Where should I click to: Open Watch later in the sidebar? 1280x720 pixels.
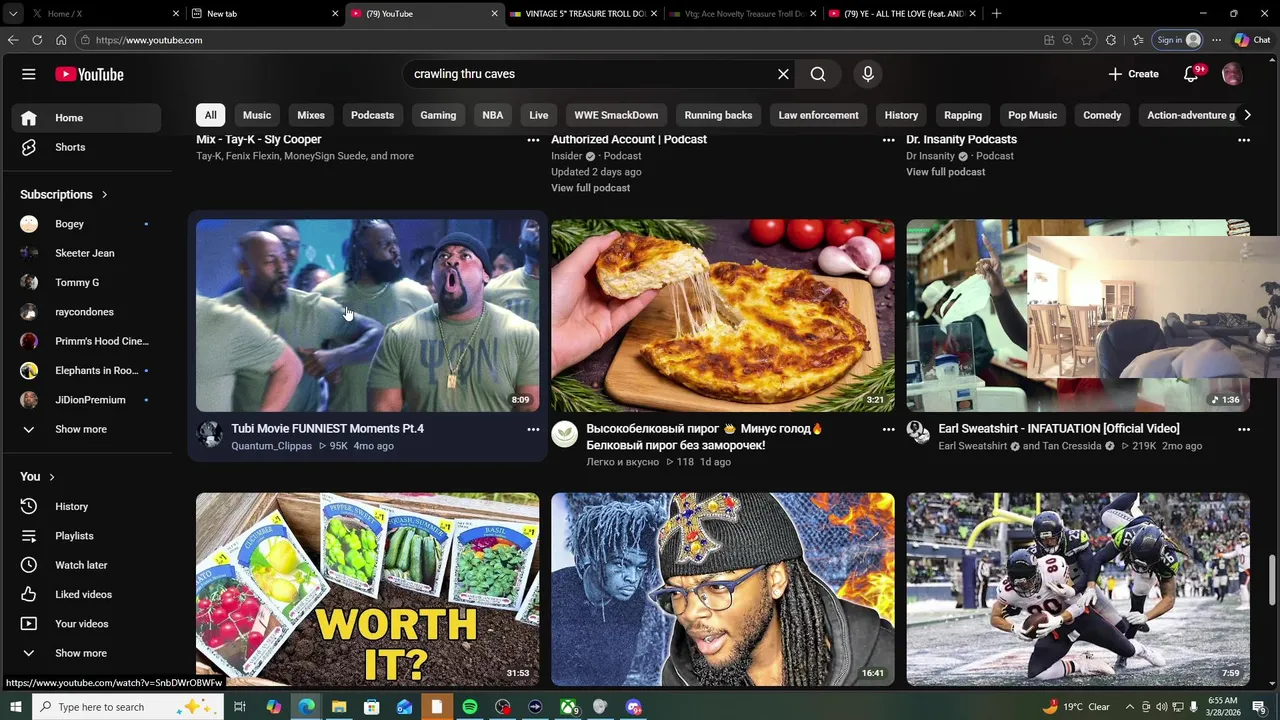(x=87, y=565)
